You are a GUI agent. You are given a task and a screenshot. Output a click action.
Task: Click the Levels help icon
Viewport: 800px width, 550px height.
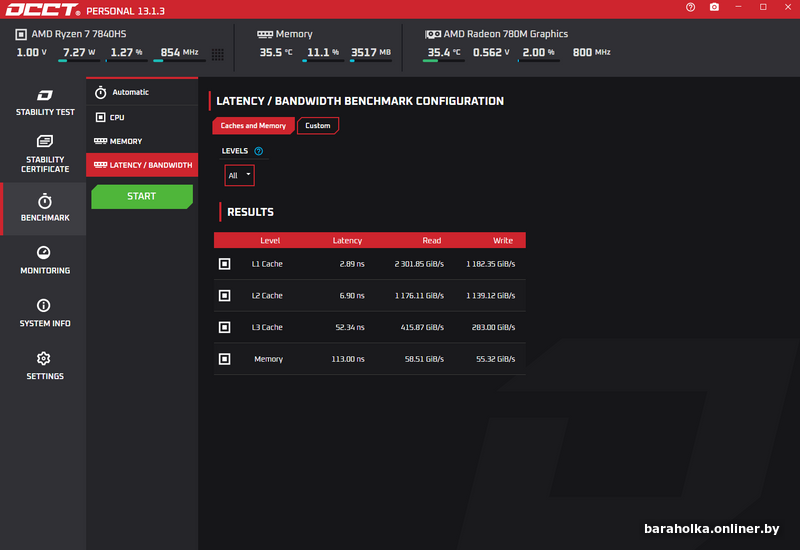[259, 151]
